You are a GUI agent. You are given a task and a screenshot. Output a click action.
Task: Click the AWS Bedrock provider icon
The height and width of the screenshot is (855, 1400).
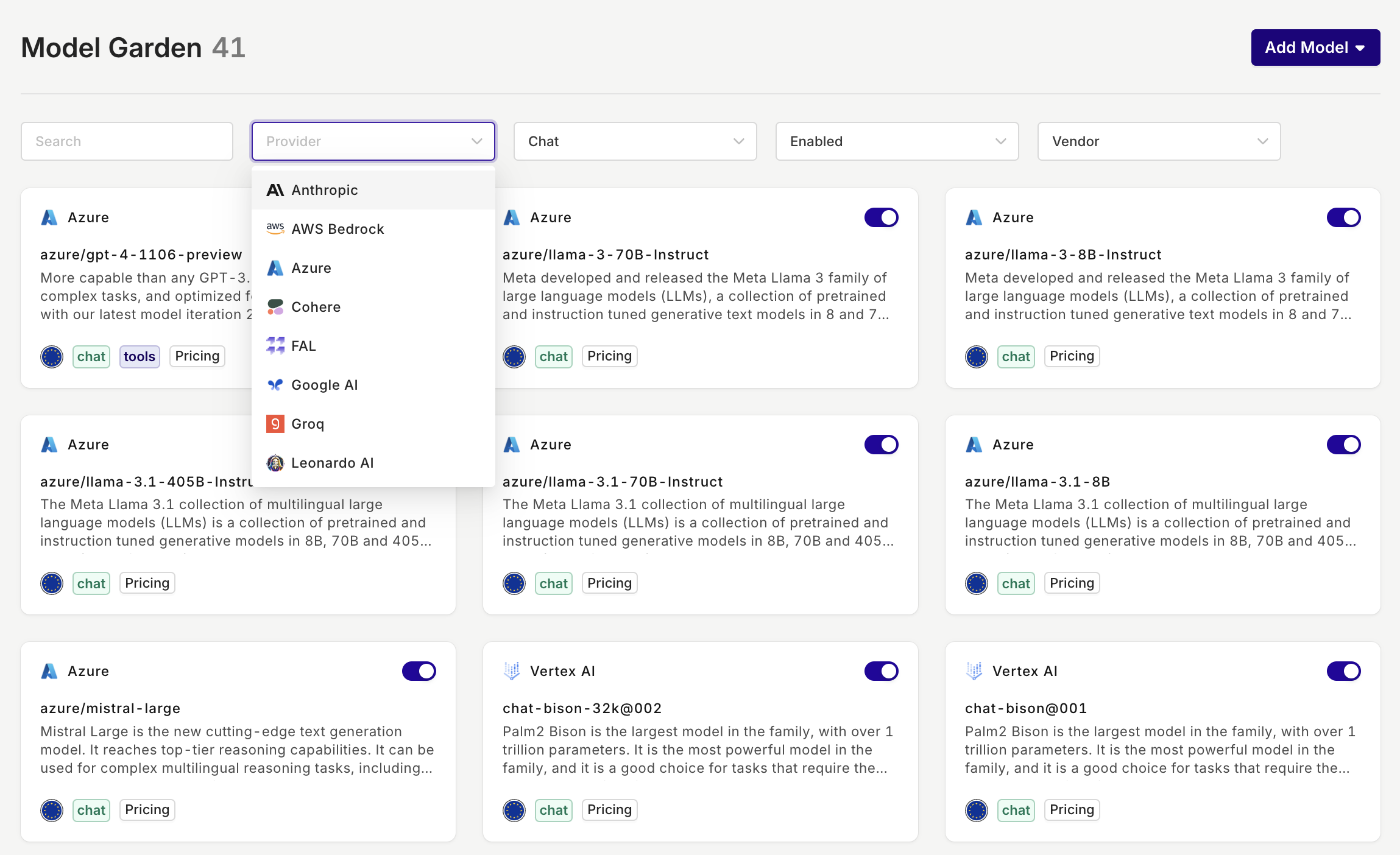coord(275,228)
